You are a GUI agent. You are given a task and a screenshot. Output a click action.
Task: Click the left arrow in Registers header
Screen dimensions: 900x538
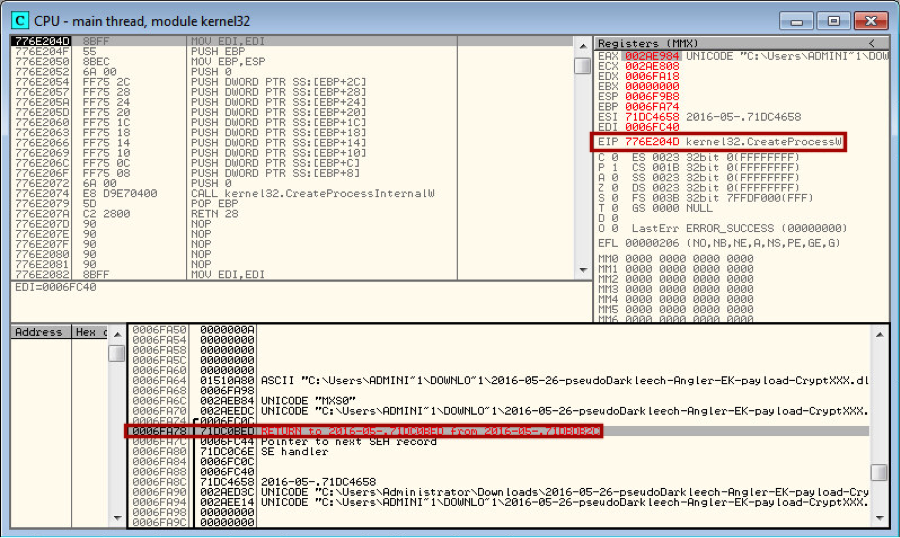pyautogui.click(x=871, y=43)
